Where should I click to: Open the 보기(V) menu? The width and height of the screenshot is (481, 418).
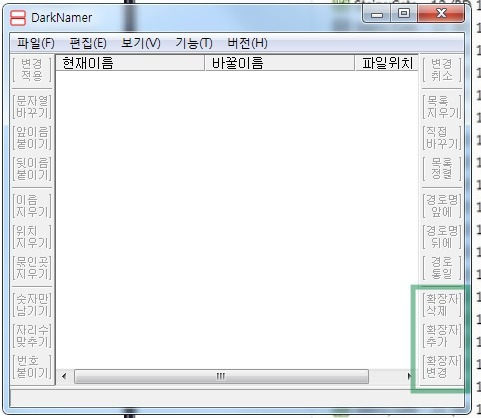pos(141,43)
